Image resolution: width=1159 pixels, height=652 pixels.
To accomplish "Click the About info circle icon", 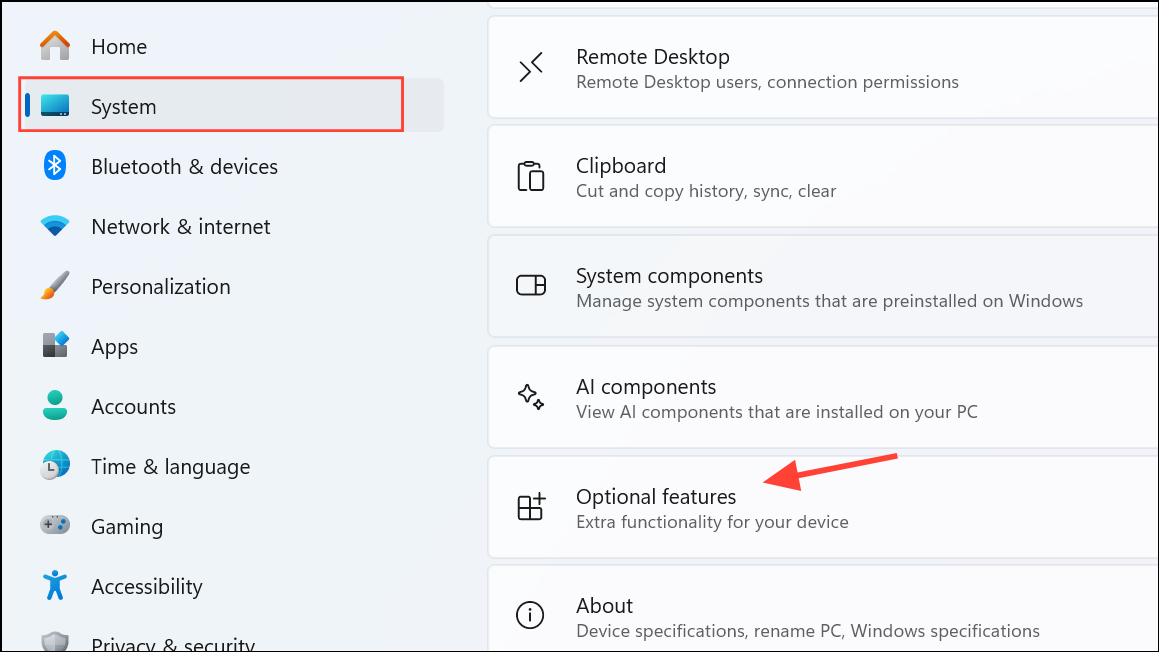I will (530, 614).
